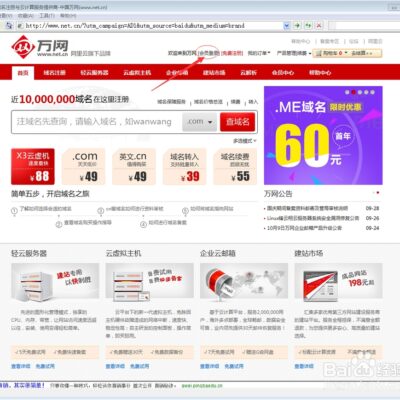This screenshot has height=400, width=400.
Task: Select the 首页 navigation tab
Action: (x=23, y=73)
